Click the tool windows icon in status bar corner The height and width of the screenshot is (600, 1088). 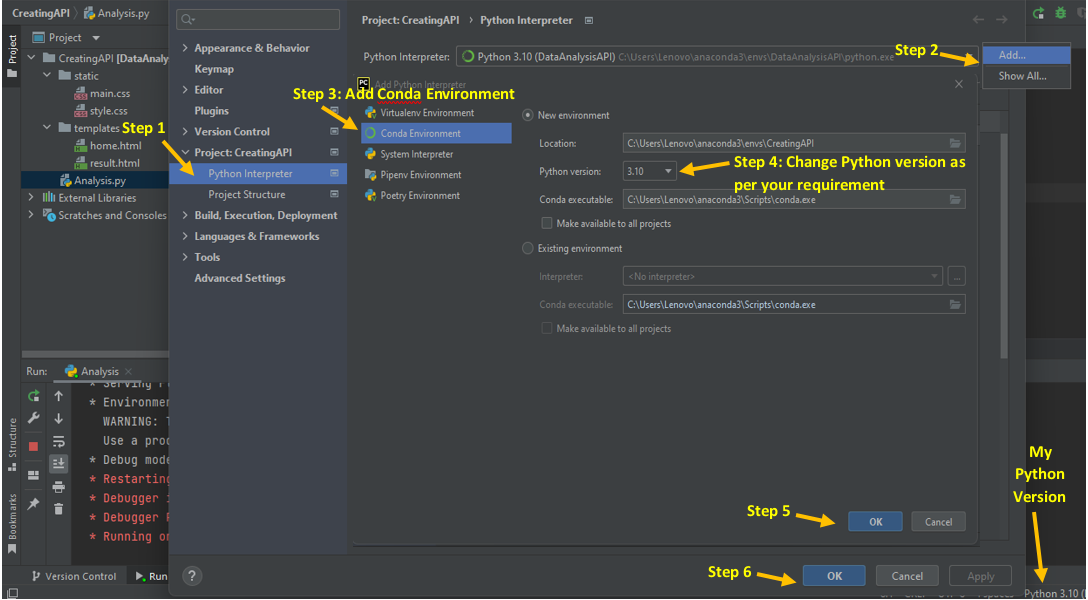click(12, 594)
